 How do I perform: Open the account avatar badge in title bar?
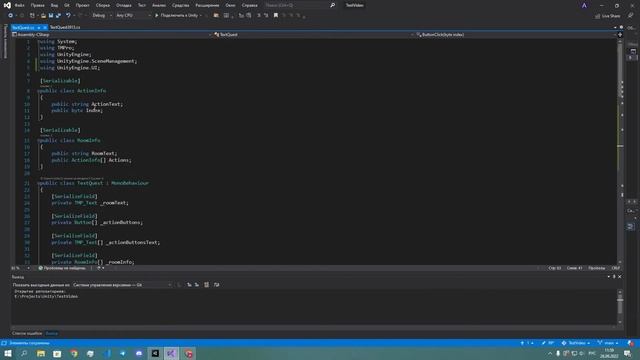(584, 5)
